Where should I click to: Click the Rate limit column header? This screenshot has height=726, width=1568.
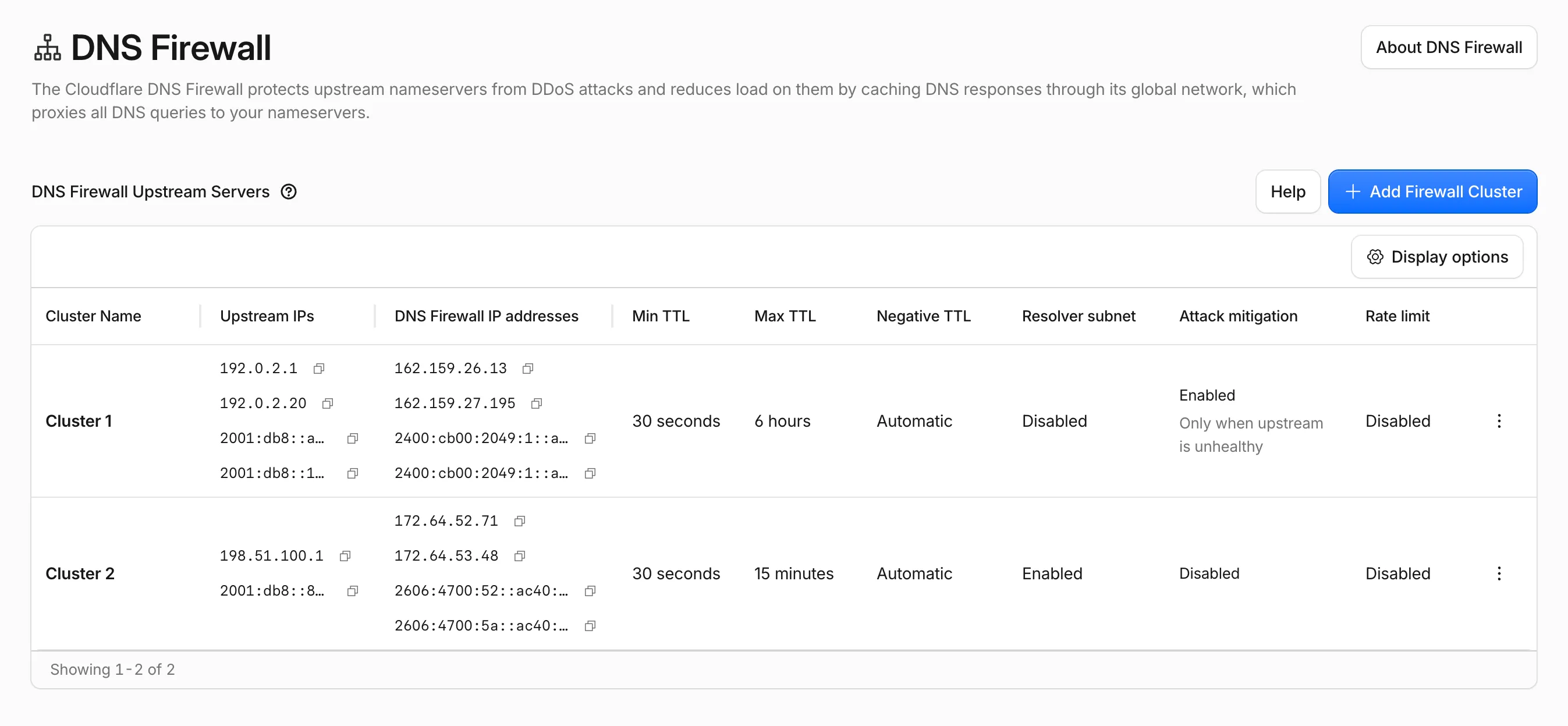1397,316
